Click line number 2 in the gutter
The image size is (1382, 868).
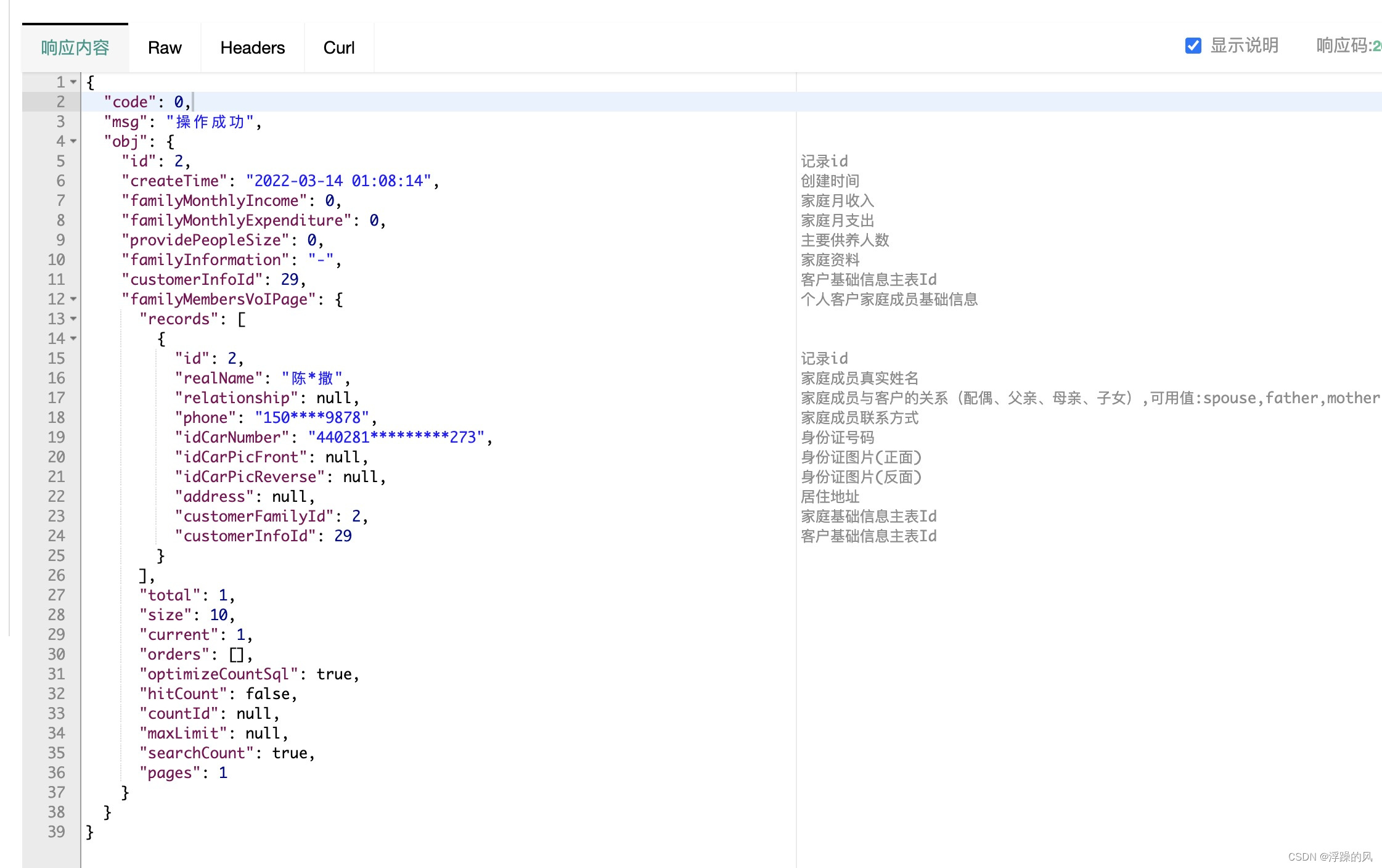click(x=60, y=102)
